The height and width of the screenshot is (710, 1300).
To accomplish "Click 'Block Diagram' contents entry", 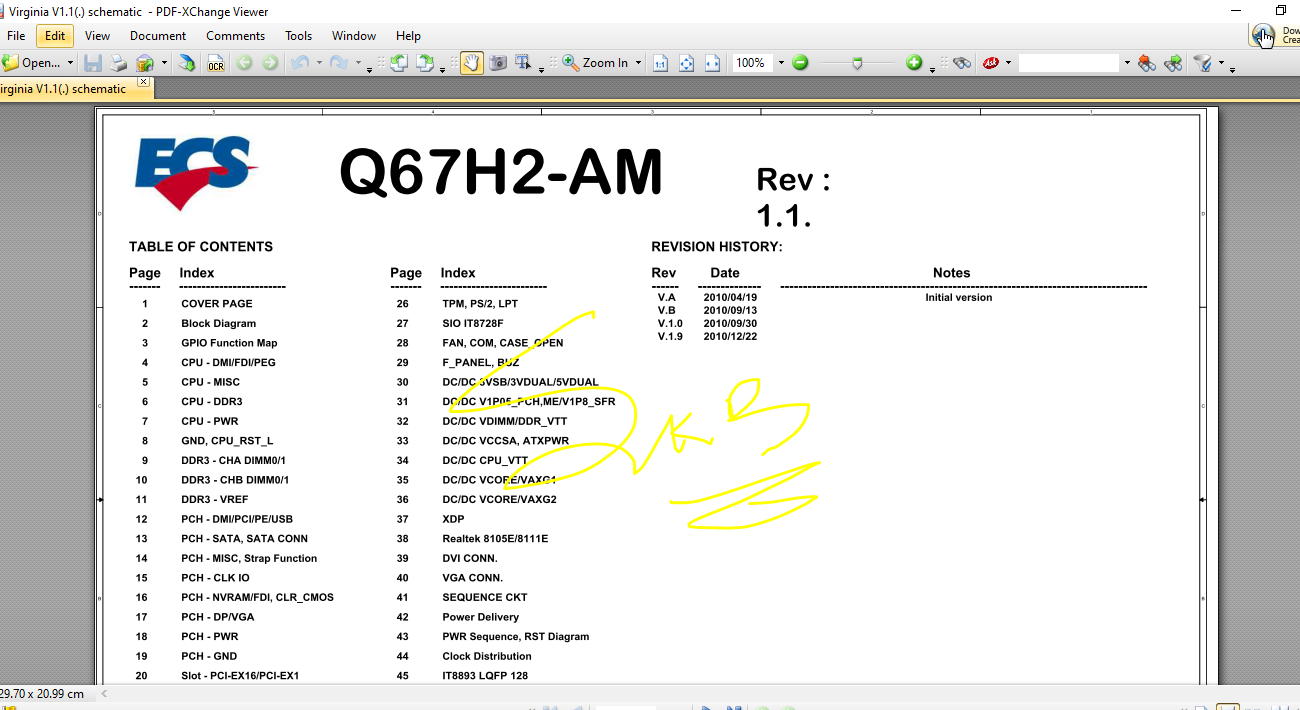I will pyautogui.click(x=218, y=323).
